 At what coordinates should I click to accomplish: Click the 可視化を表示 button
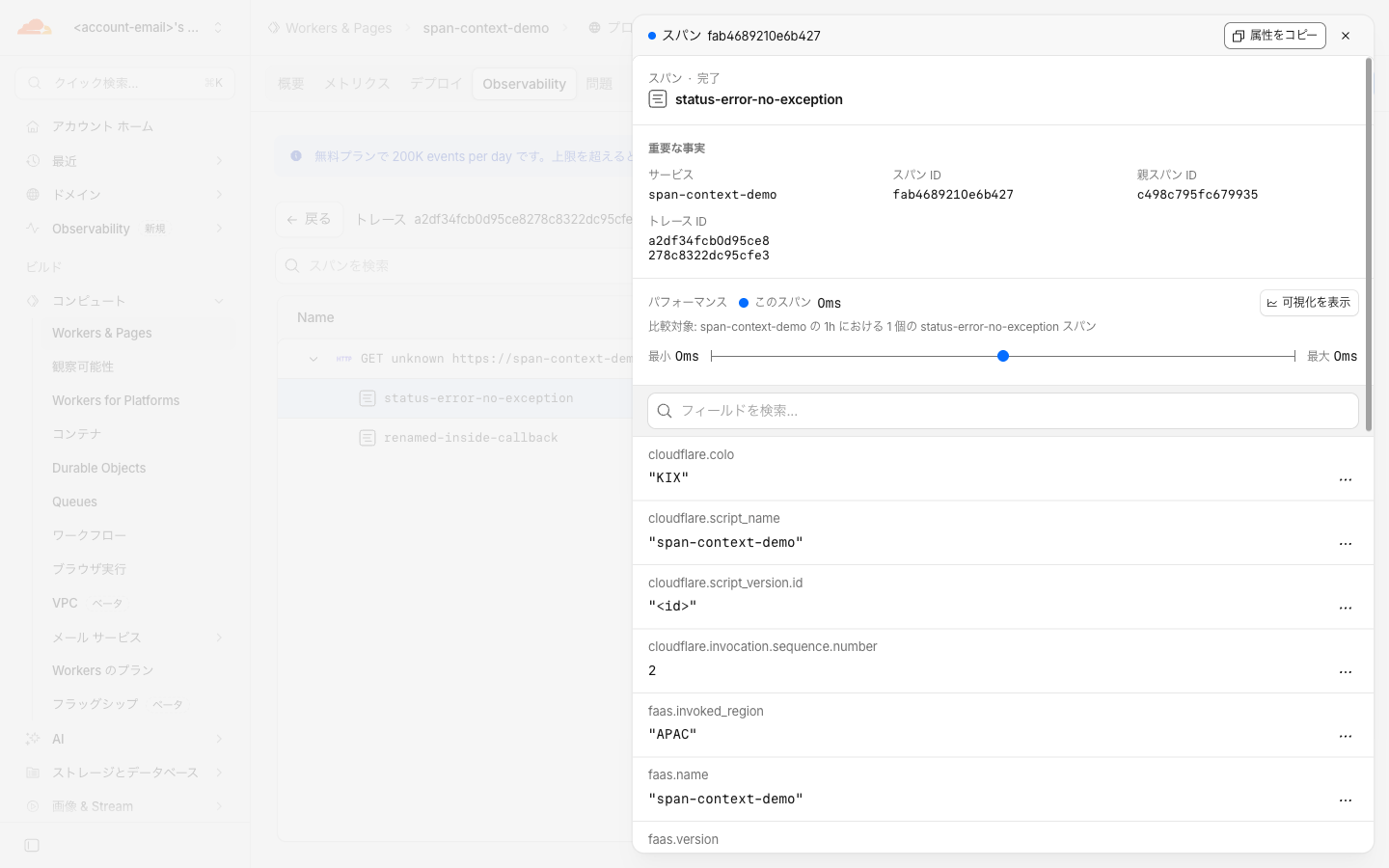(1309, 303)
